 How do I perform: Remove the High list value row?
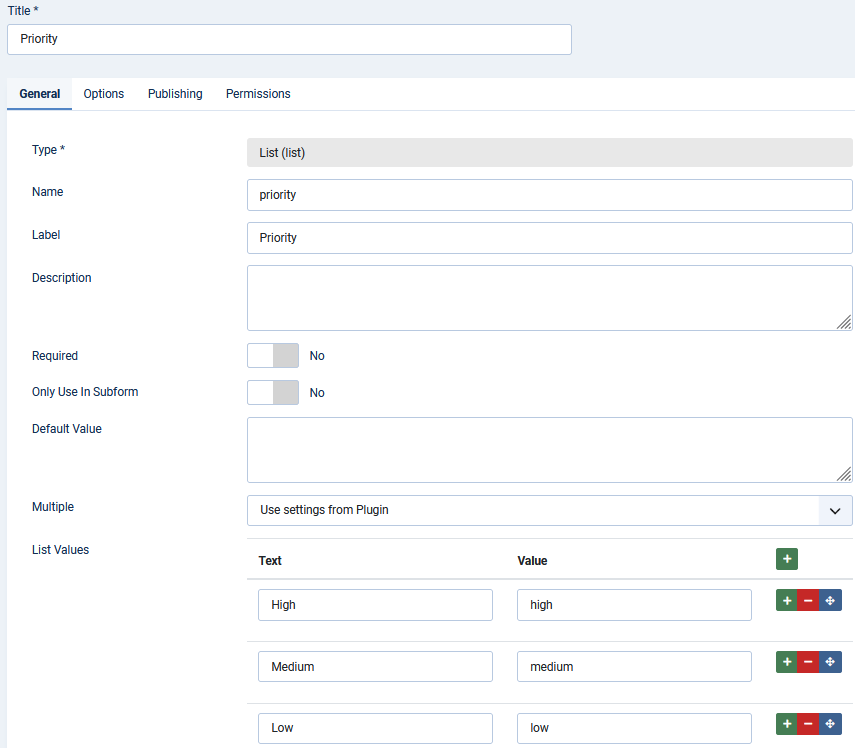click(x=808, y=600)
